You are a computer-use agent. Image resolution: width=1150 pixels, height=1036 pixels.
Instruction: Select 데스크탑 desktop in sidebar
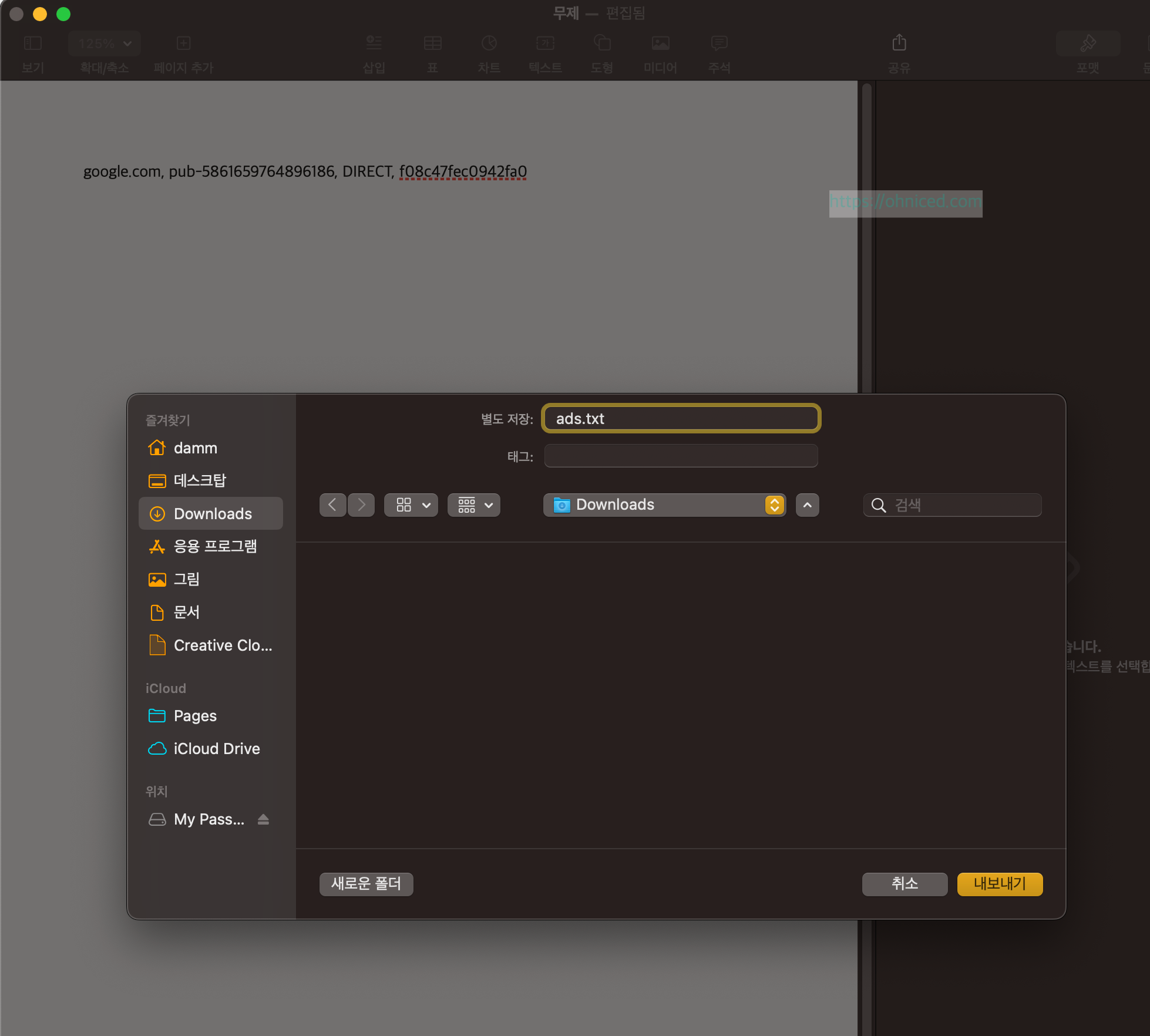(x=200, y=481)
